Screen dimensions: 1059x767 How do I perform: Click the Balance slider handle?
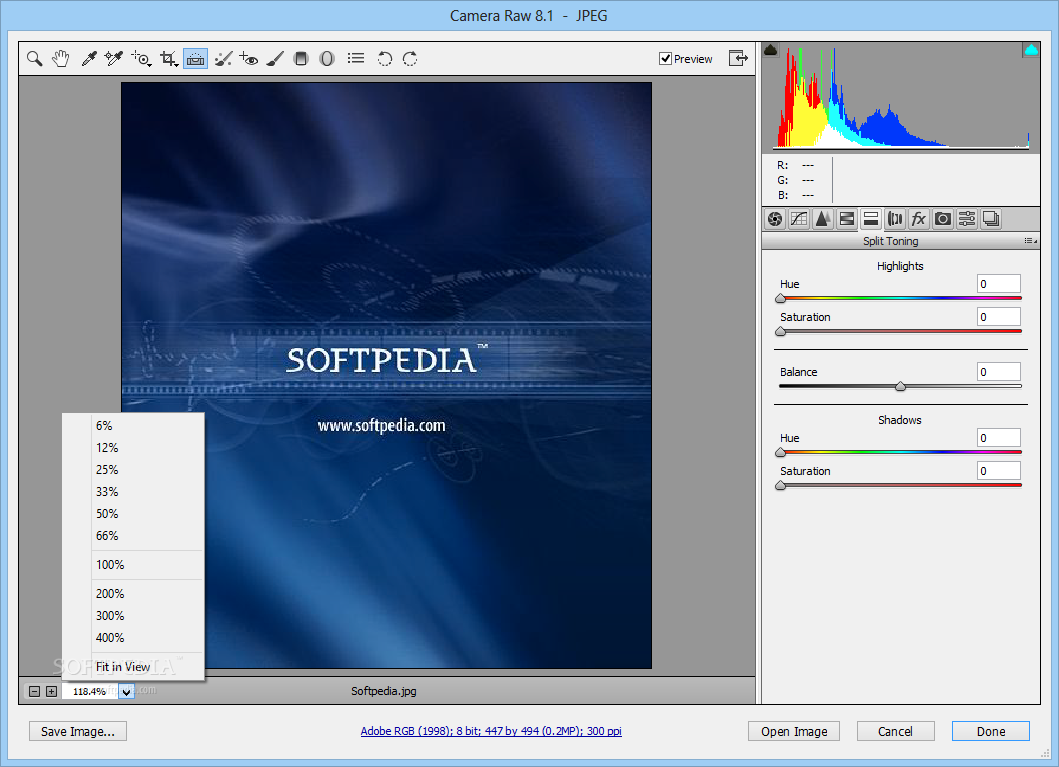[900, 386]
